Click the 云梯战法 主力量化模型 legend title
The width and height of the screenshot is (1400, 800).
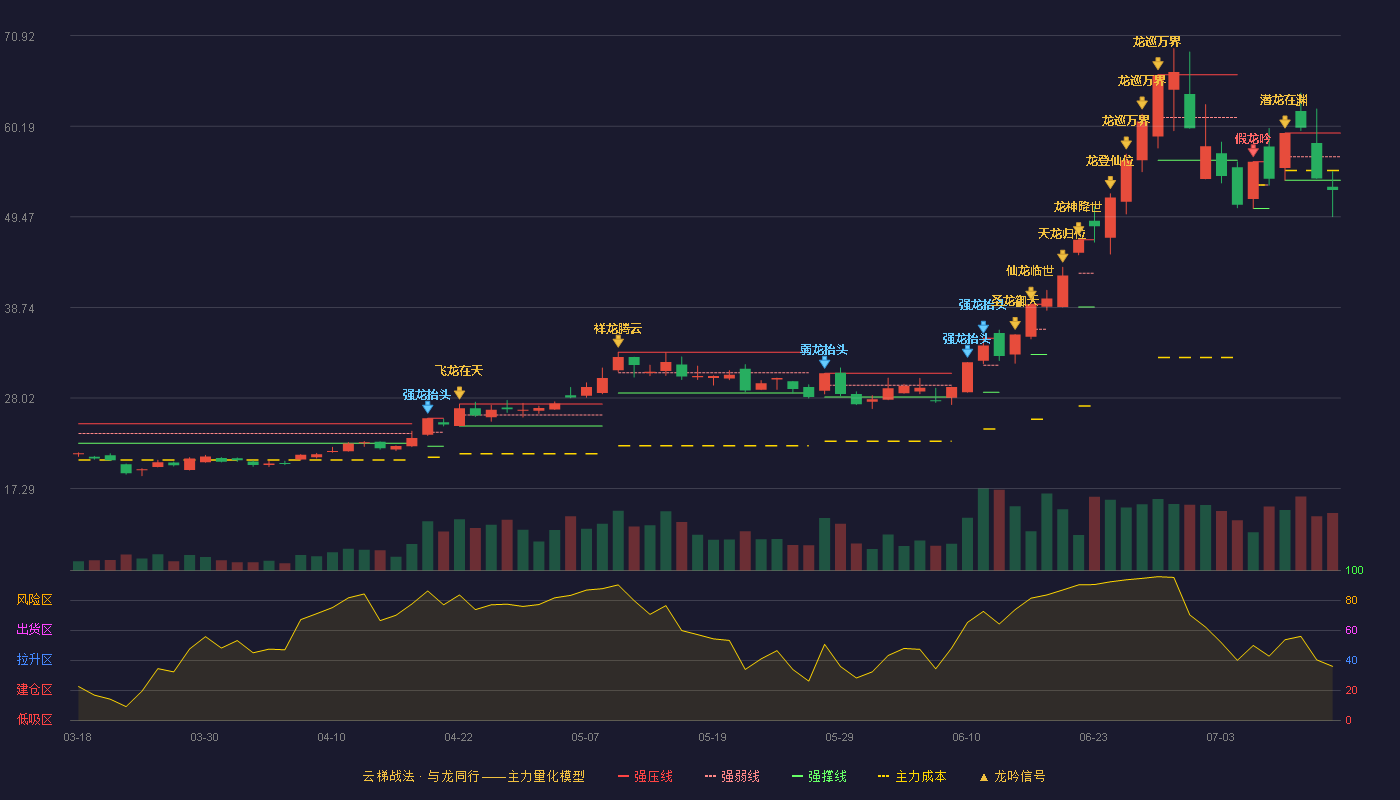tap(473, 776)
